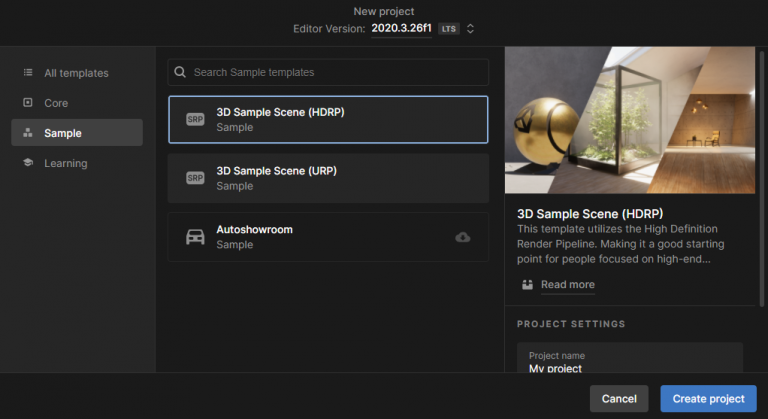Click the Read more icon
The height and width of the screenshot is (419, 768).
coord(527,285)
